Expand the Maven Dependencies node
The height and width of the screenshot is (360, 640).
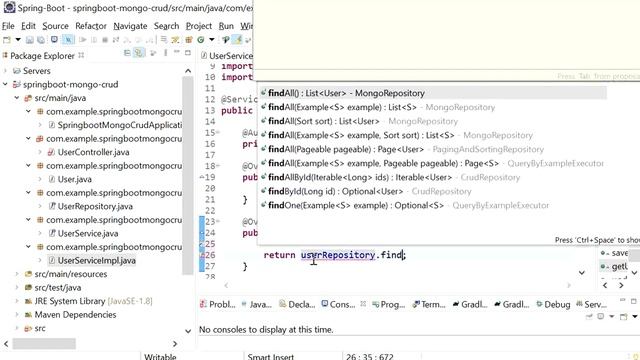[17, 315]
